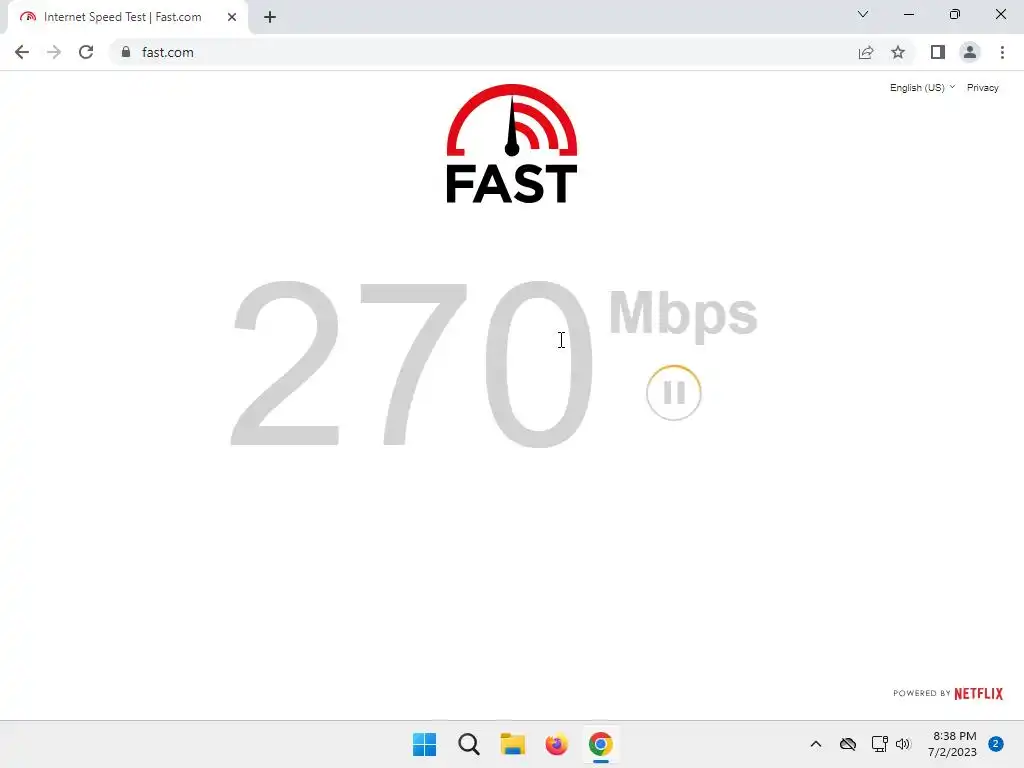1024x768 pixels.
Task: Open a new browser tab
Action: [x=270, y=17]
